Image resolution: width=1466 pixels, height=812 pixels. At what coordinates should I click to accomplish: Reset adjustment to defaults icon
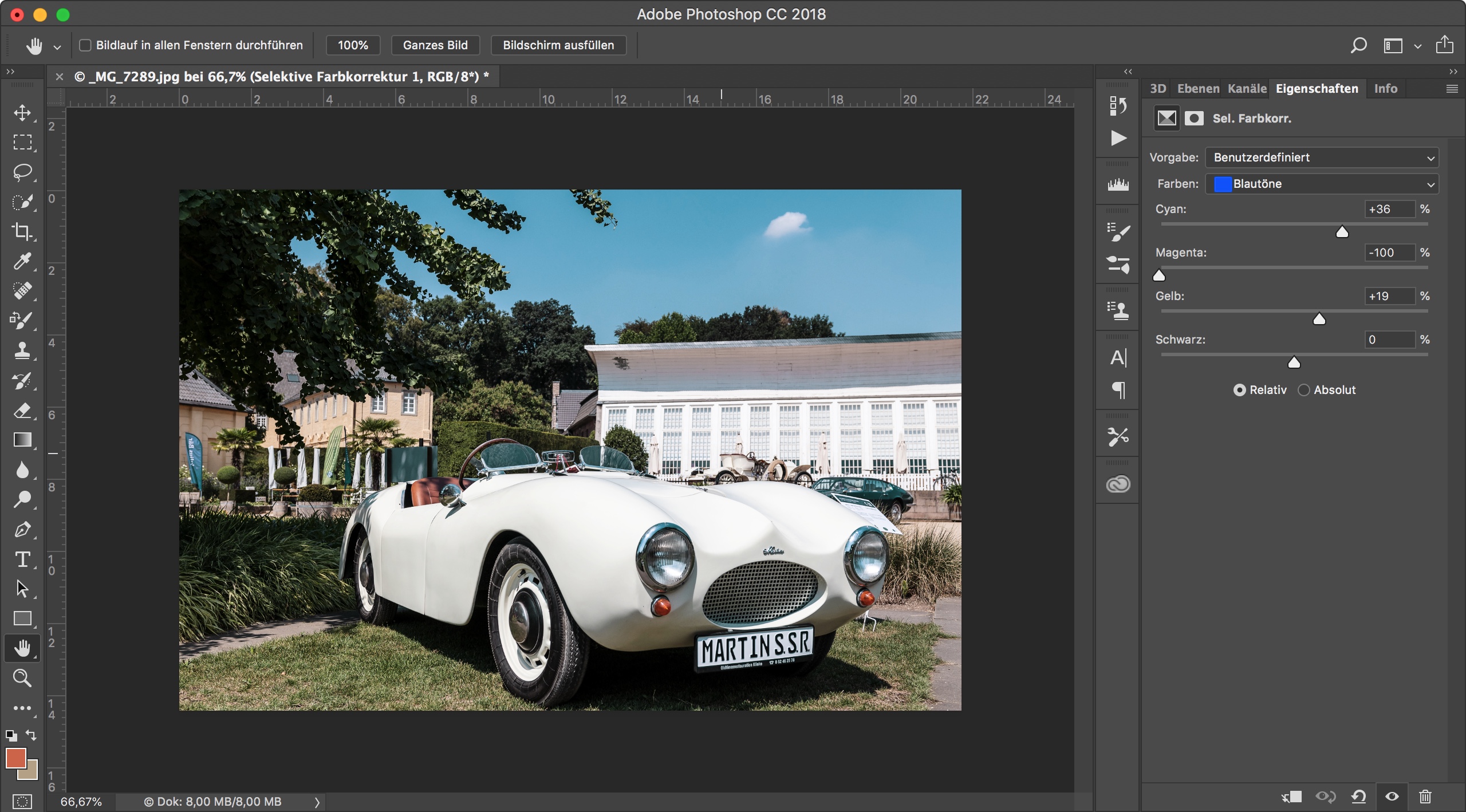(x=1358, y=797)
